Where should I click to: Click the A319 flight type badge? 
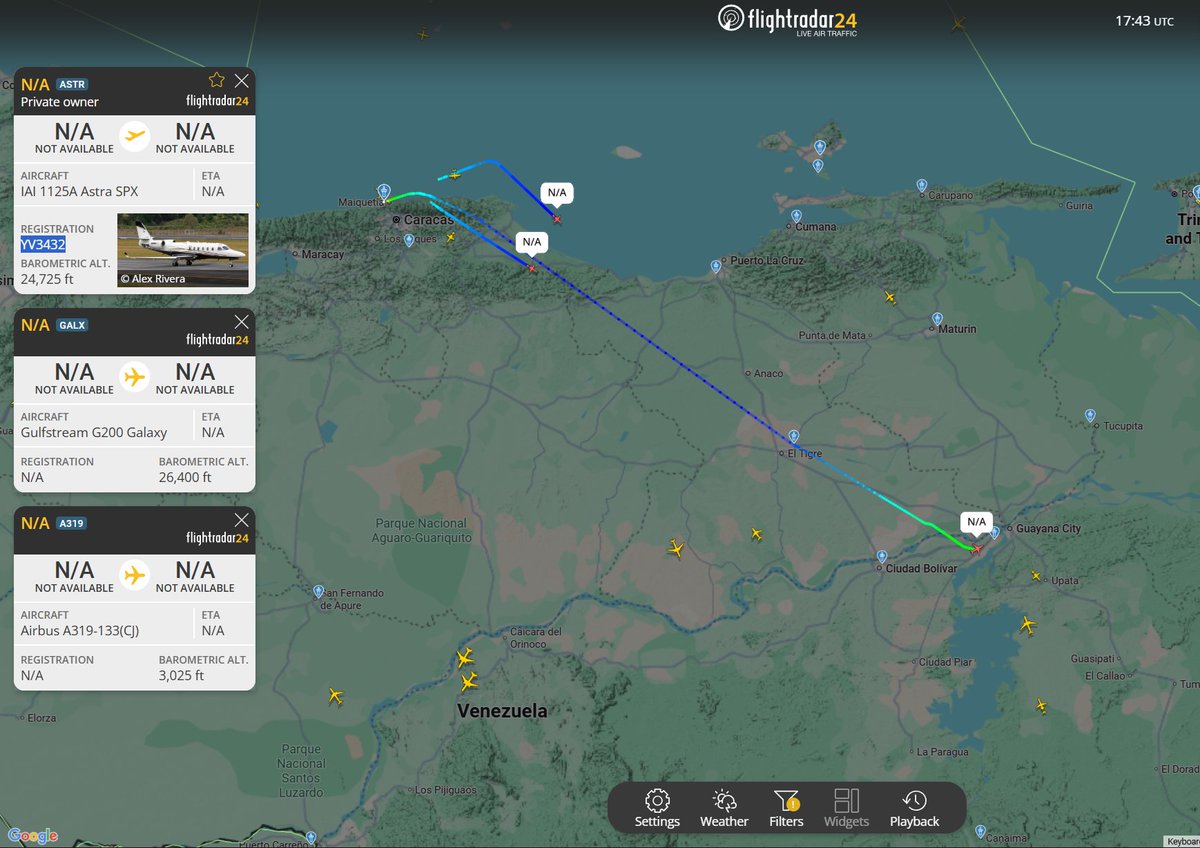pyautogui.click(x=73, y=524)
